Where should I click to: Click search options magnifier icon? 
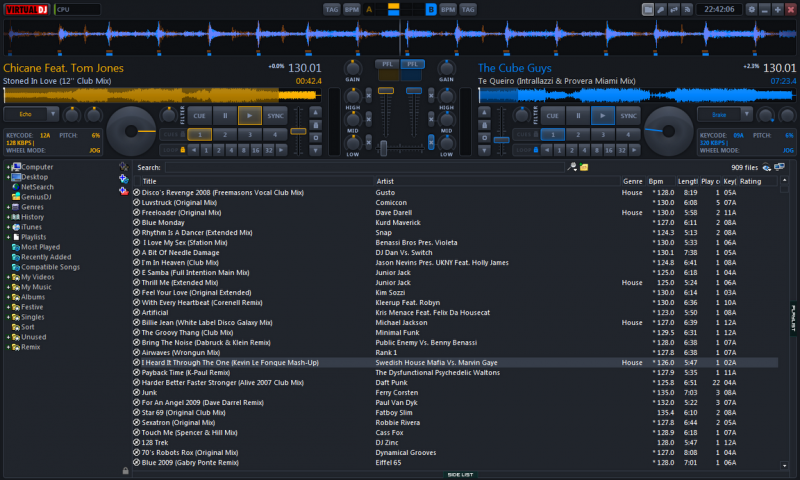(x=572, y=167)
